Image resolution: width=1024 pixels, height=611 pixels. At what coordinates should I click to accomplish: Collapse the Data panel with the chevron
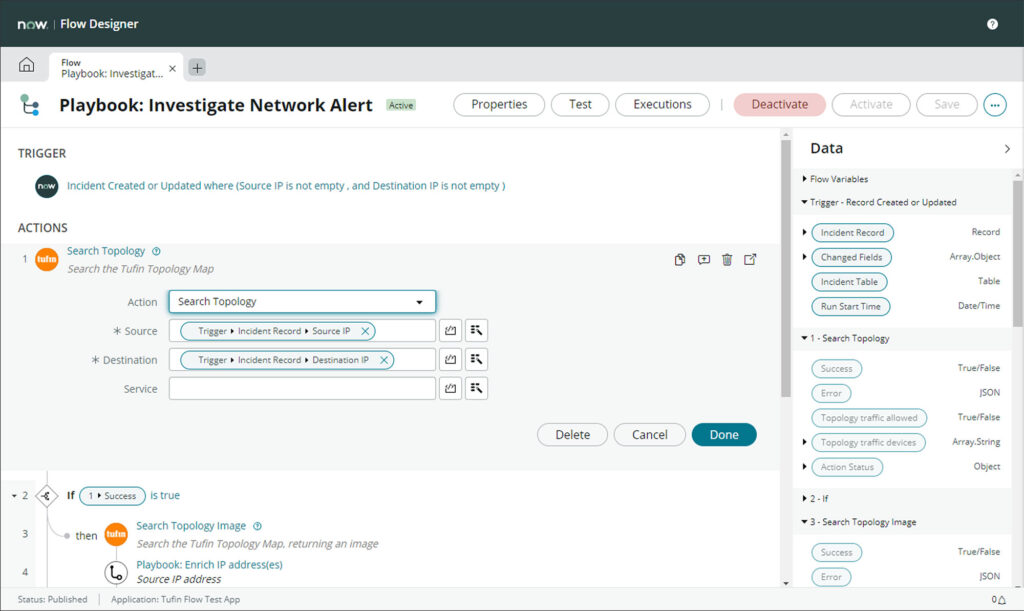[x=1006, y=149]
